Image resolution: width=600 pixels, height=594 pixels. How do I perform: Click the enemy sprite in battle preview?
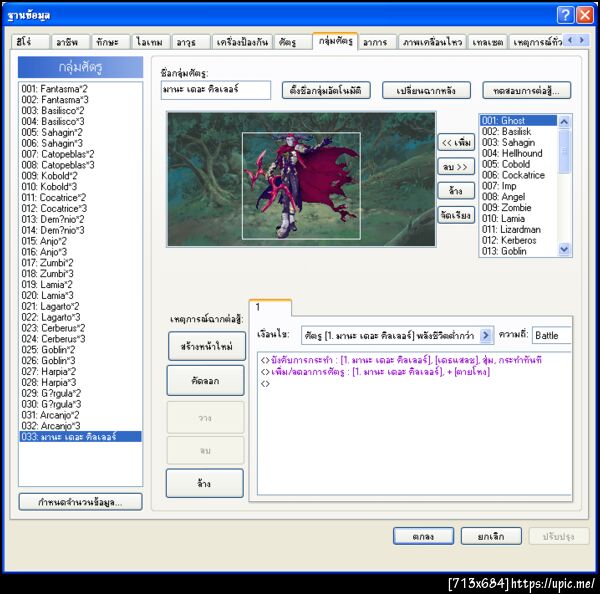click(301, 186)
